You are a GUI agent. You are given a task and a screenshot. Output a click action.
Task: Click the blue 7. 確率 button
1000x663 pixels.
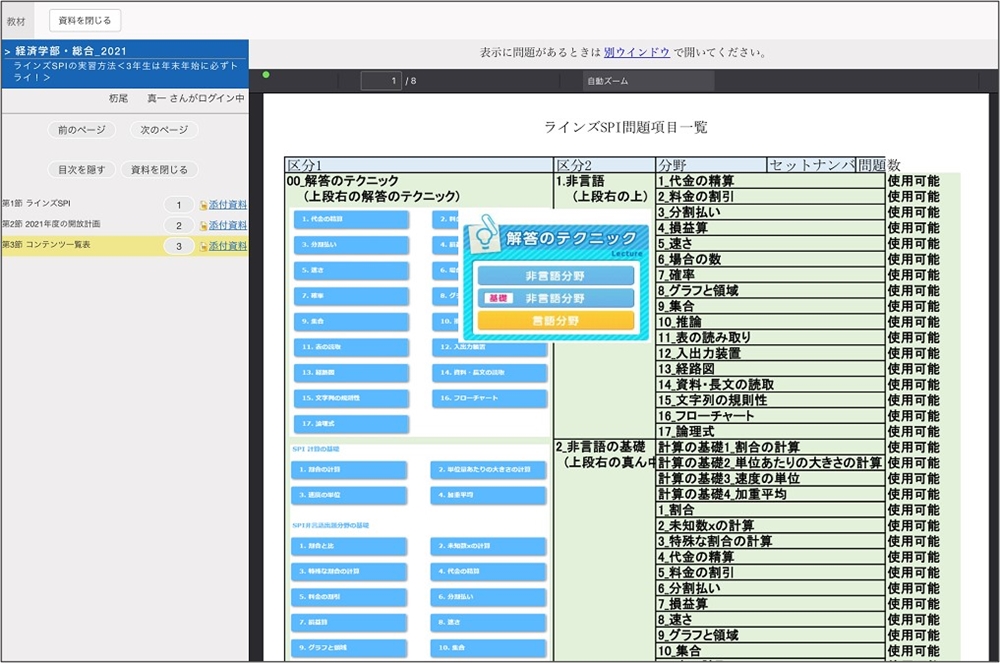tap(351, 296)
